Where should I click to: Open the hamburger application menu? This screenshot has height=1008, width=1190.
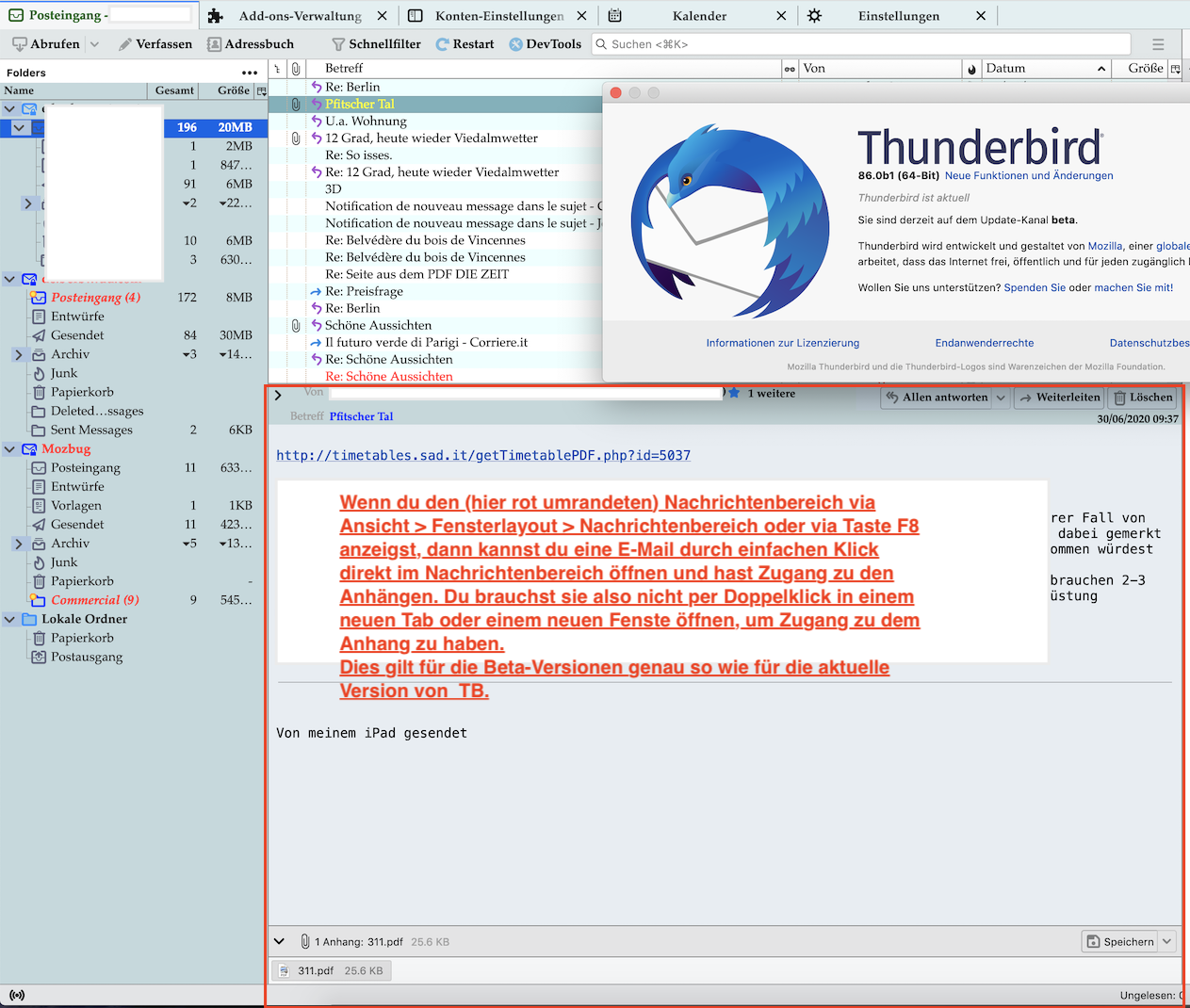coord(1158,44)
